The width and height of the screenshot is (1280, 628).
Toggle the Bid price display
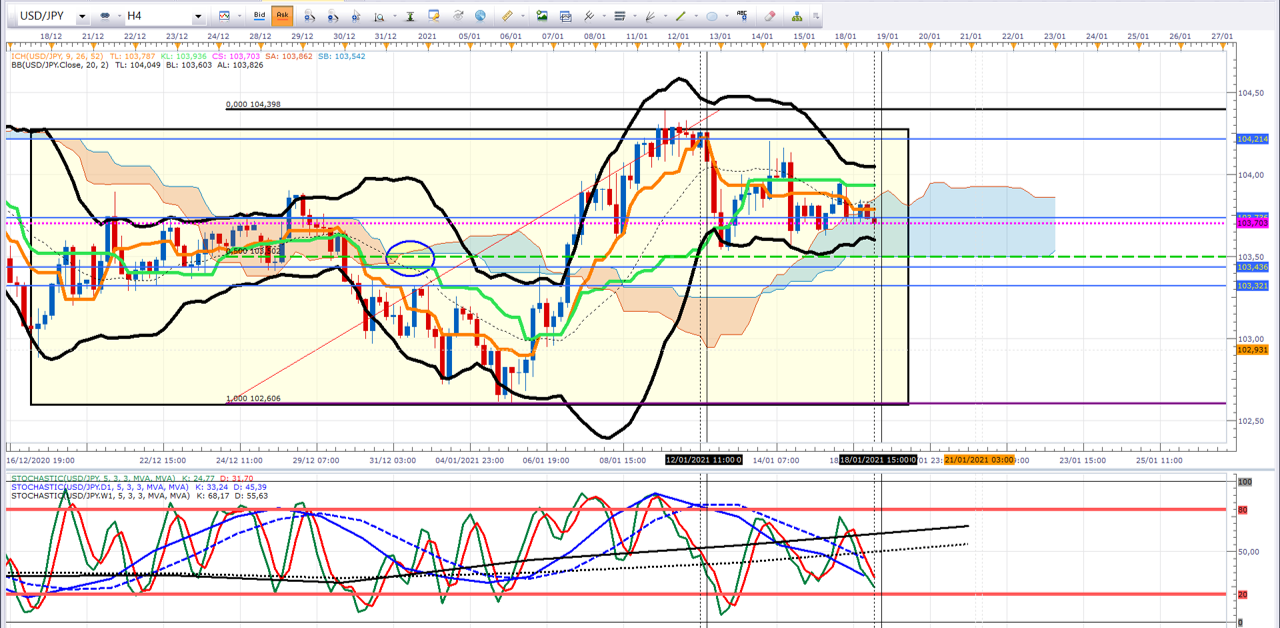(259, 16)
